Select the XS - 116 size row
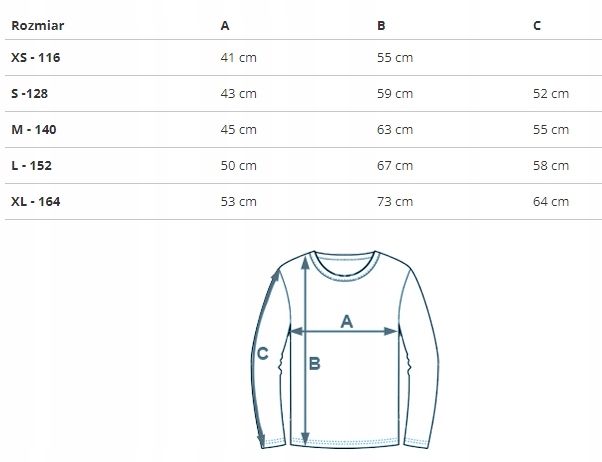 coord(36,57)
